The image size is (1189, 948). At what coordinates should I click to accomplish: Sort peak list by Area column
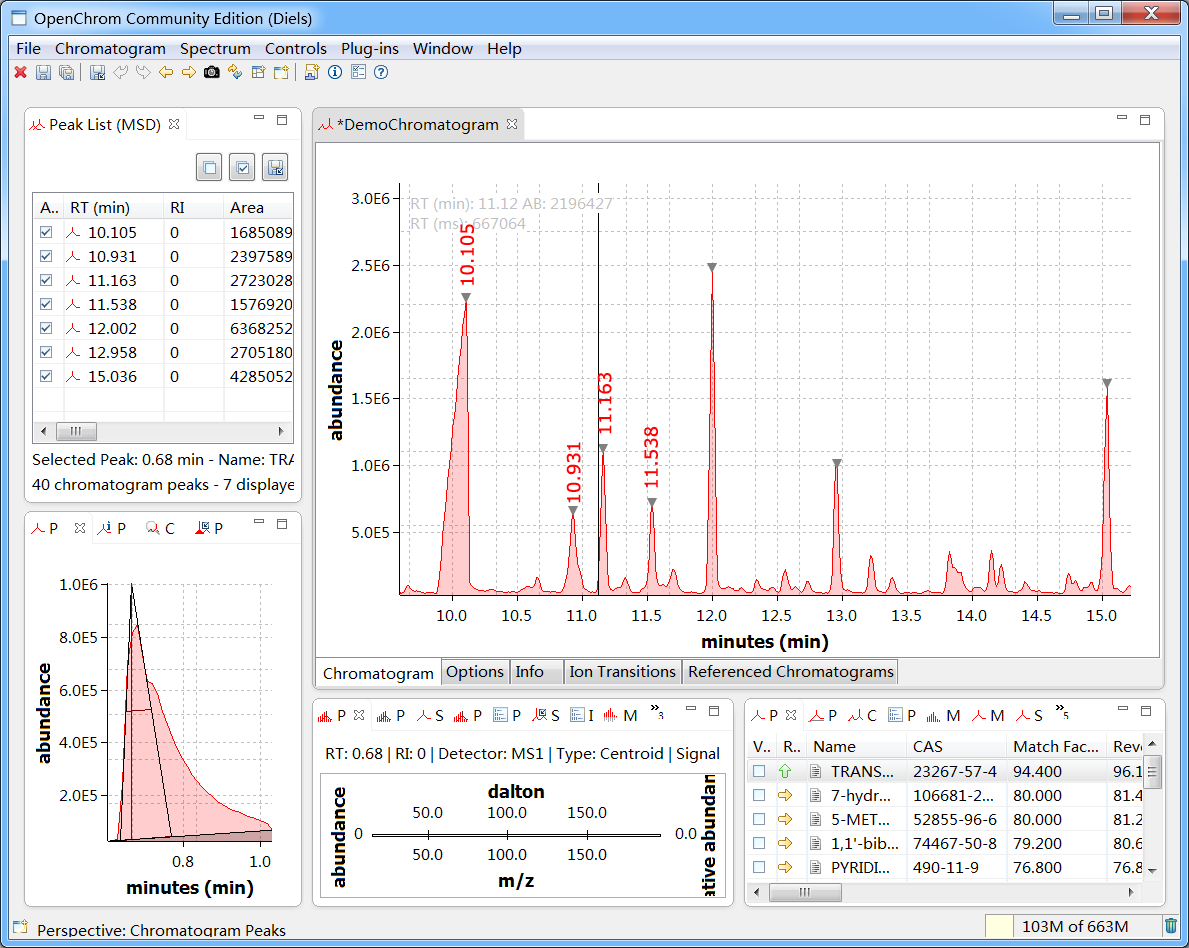click(x=259, y=208)
